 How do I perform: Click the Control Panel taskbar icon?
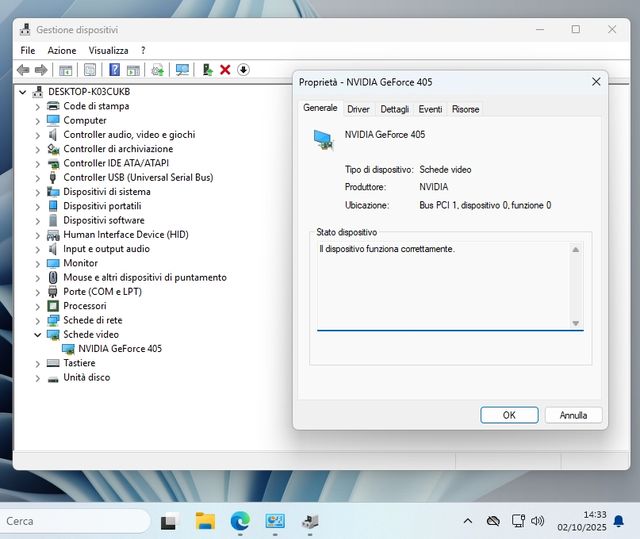pyautogui.click(x=275, y=521)
